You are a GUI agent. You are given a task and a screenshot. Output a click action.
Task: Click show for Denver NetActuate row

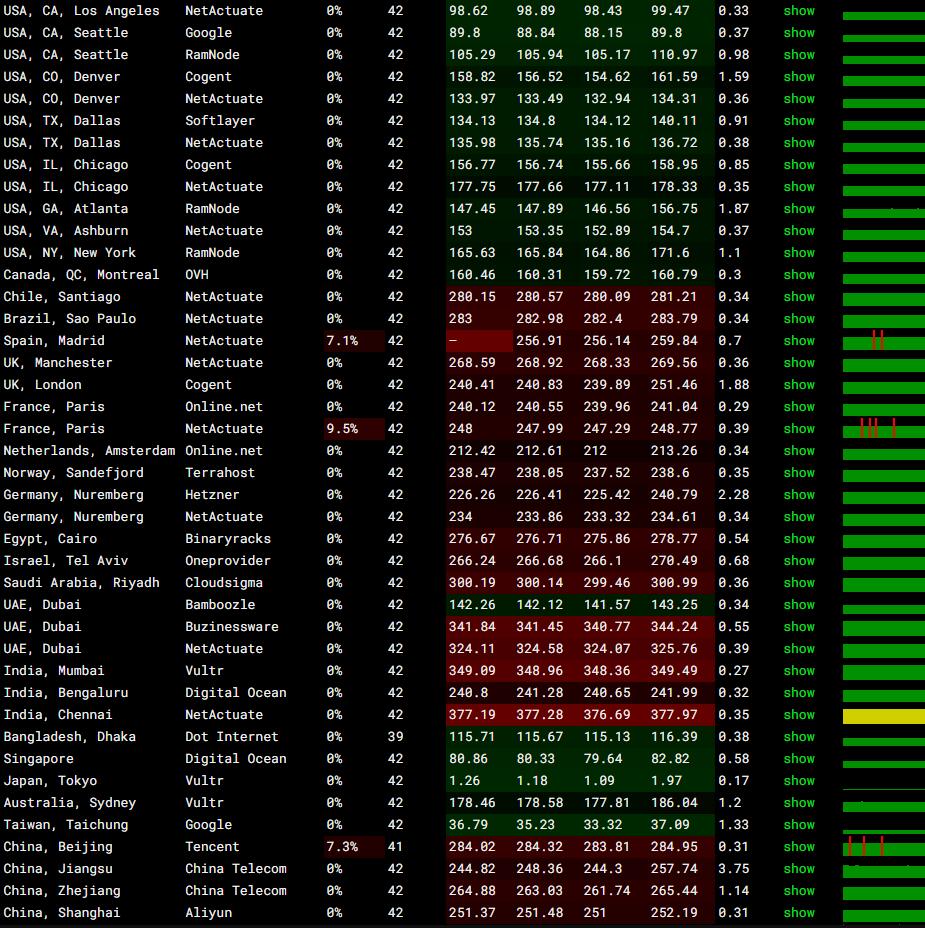(799, 99)
